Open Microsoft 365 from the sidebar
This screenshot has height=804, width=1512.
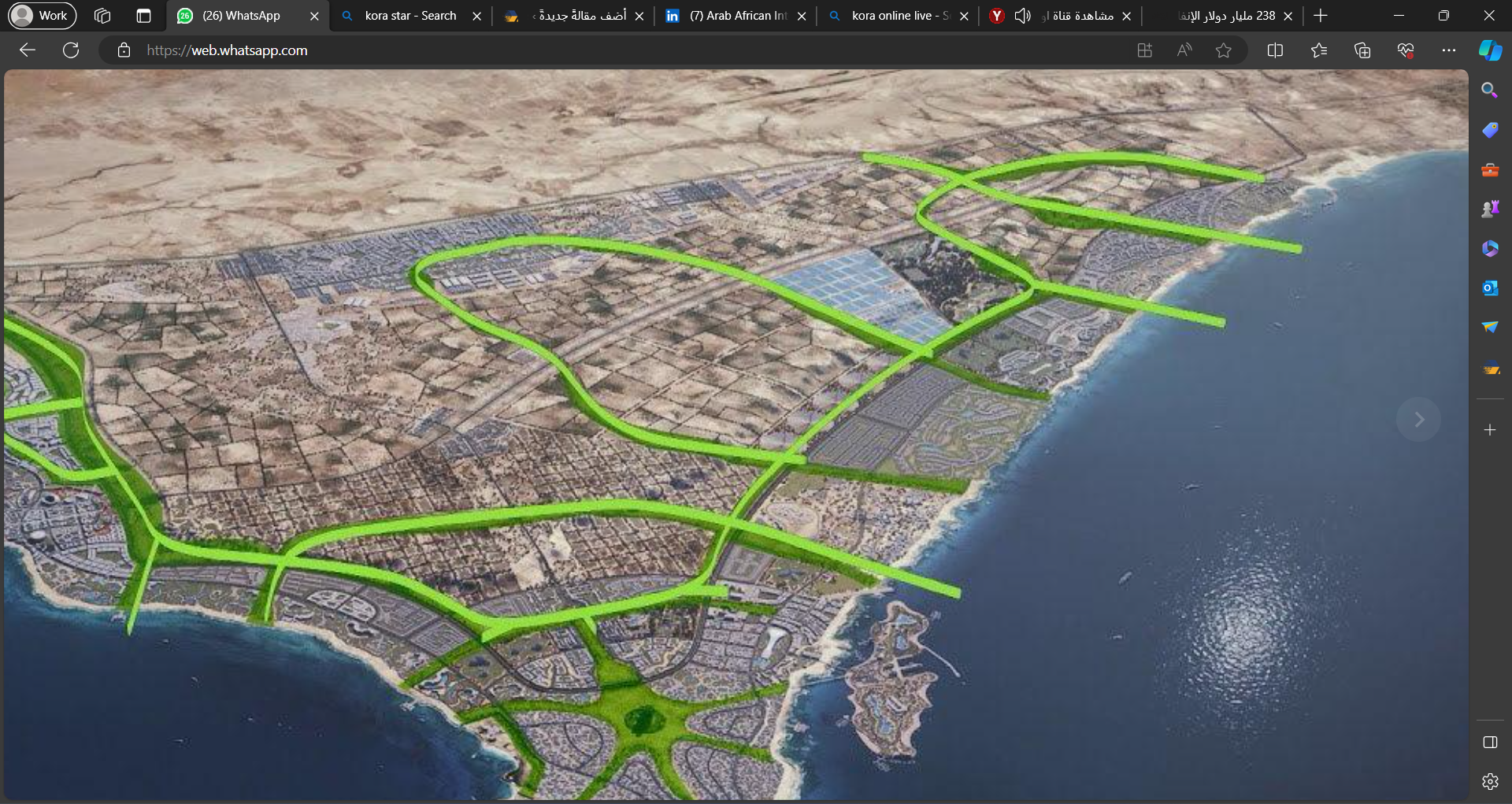tap(1489, 249)
